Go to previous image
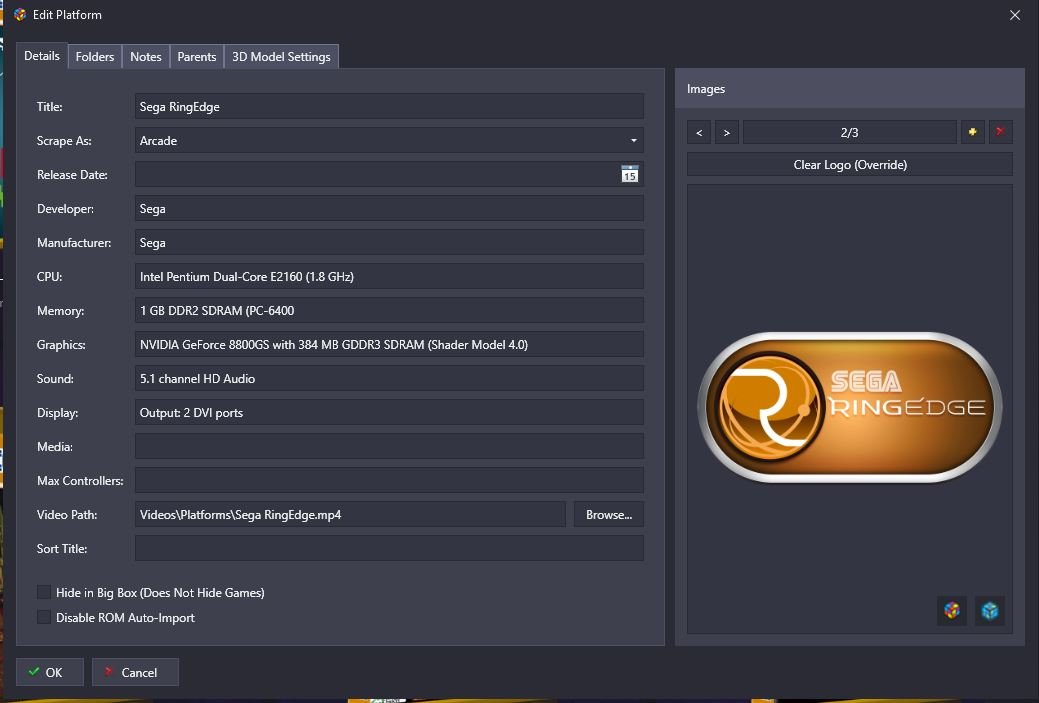1039x703 pixels. tap(699, 132)
